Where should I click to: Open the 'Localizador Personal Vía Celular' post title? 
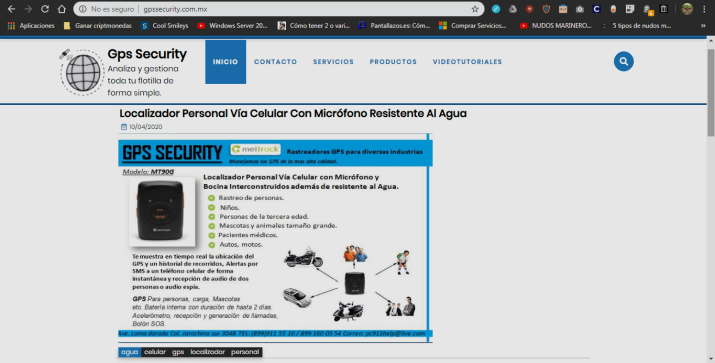[293, 113]
